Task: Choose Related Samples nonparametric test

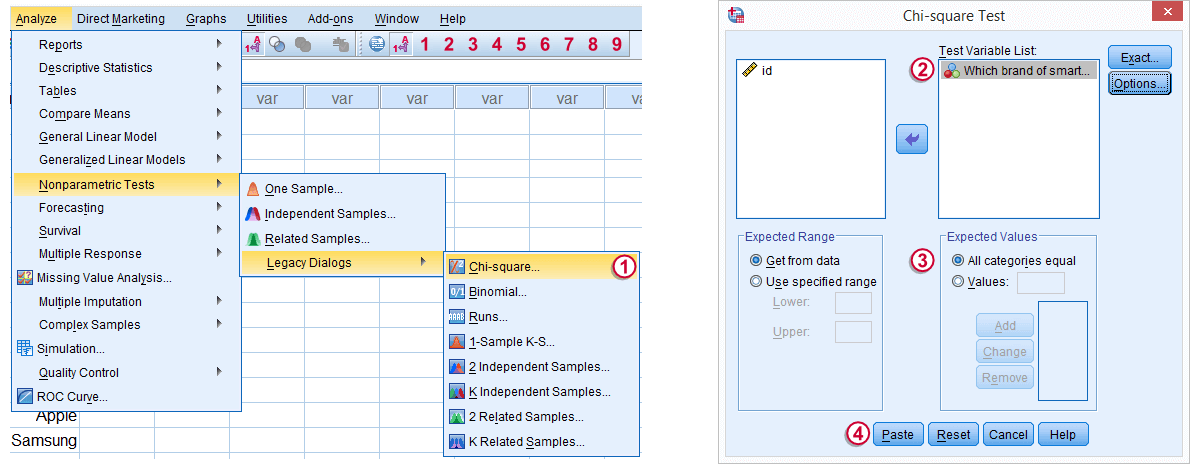Action: [x=342, y=238]
